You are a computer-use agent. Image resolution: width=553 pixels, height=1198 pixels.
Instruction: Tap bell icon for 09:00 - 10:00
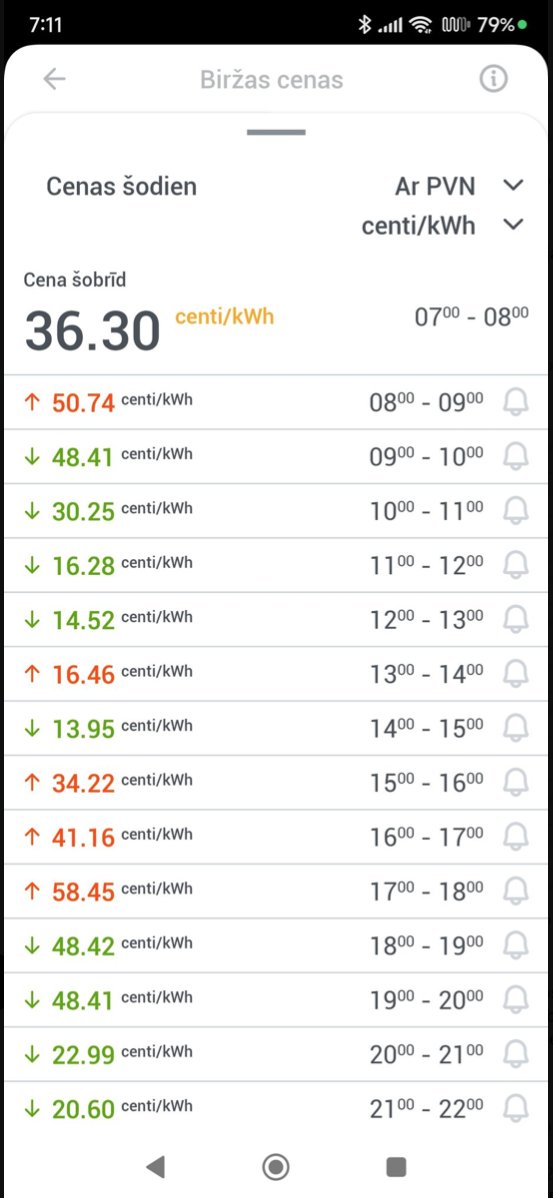516,456
